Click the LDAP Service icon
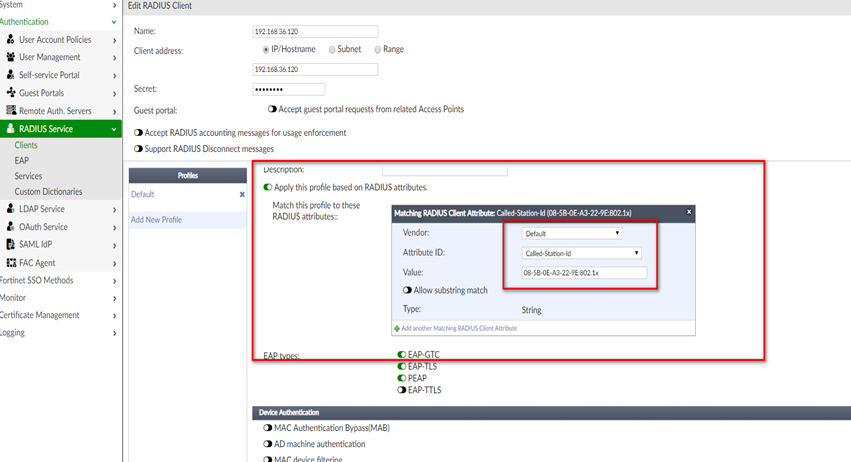 [11, 209]
